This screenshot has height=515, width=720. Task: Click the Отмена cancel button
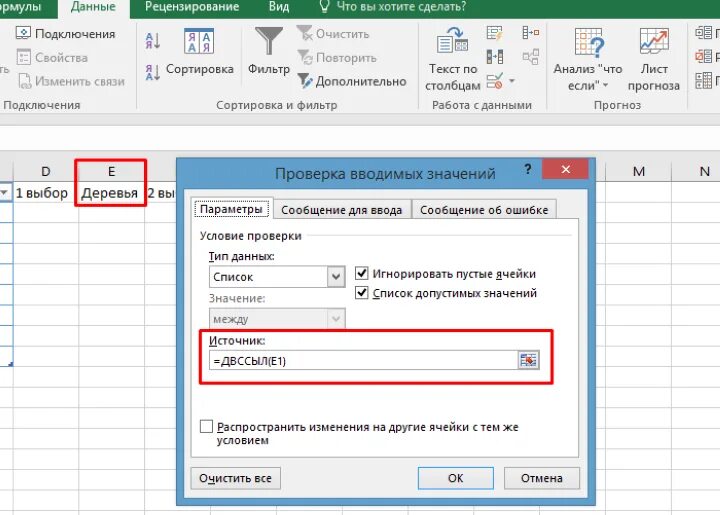542,478
